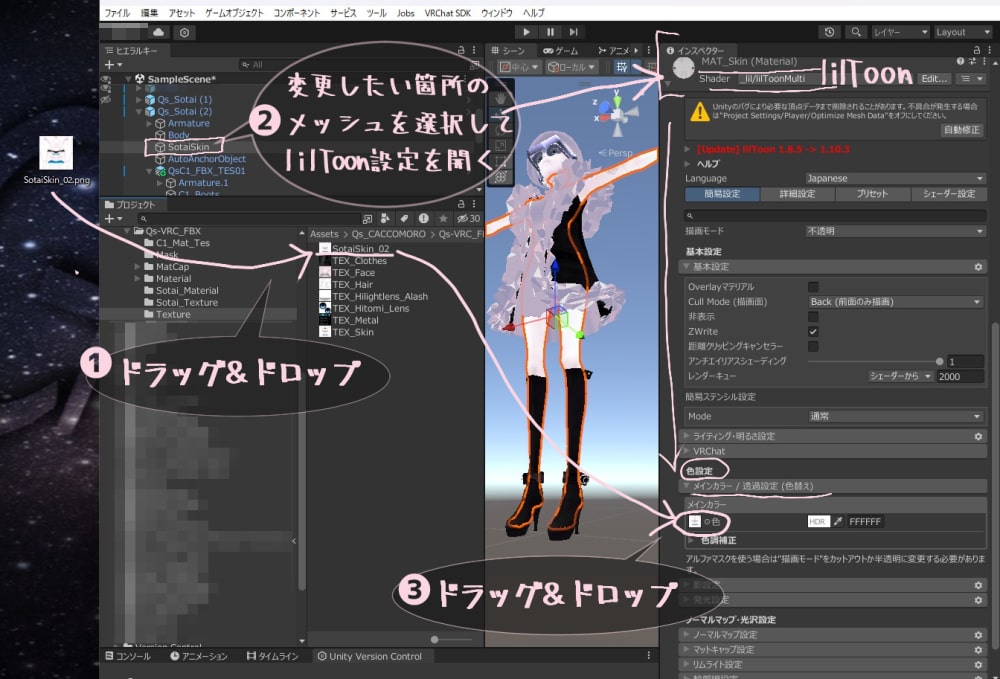The height and width of the screenshot is (679, 1000).
Task: Switch to the シェーダー設定 tab
Action: pos(948,194)
